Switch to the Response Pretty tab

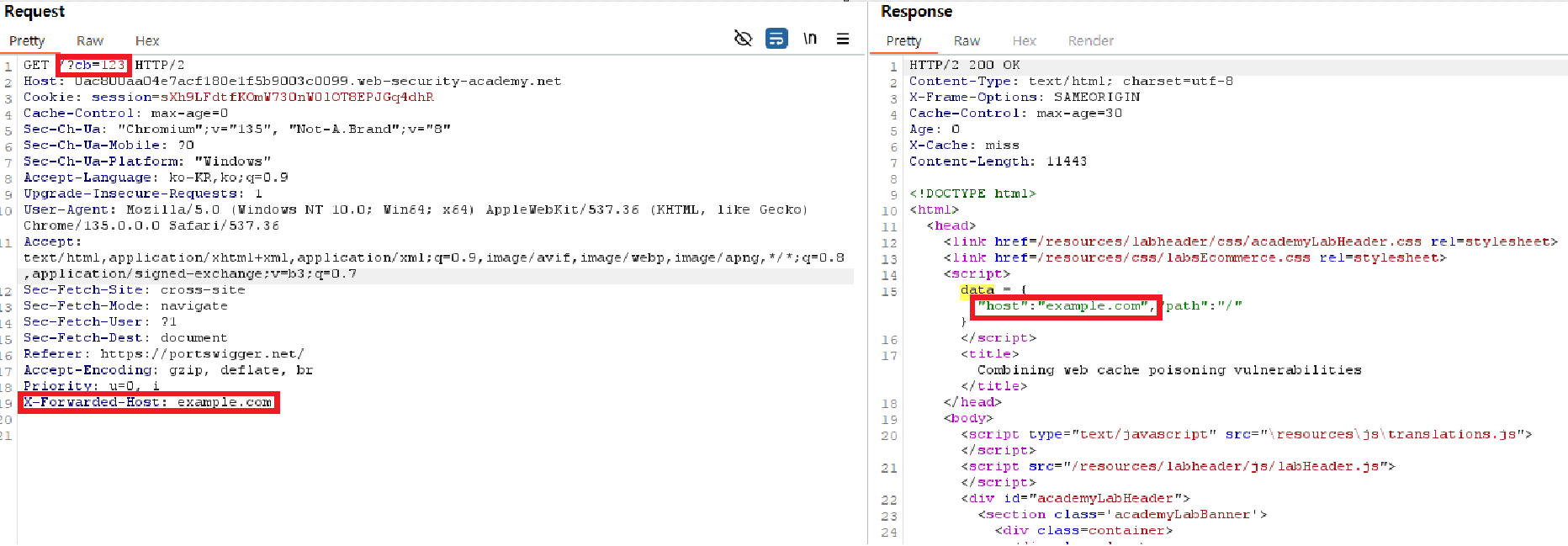point(903,40)
